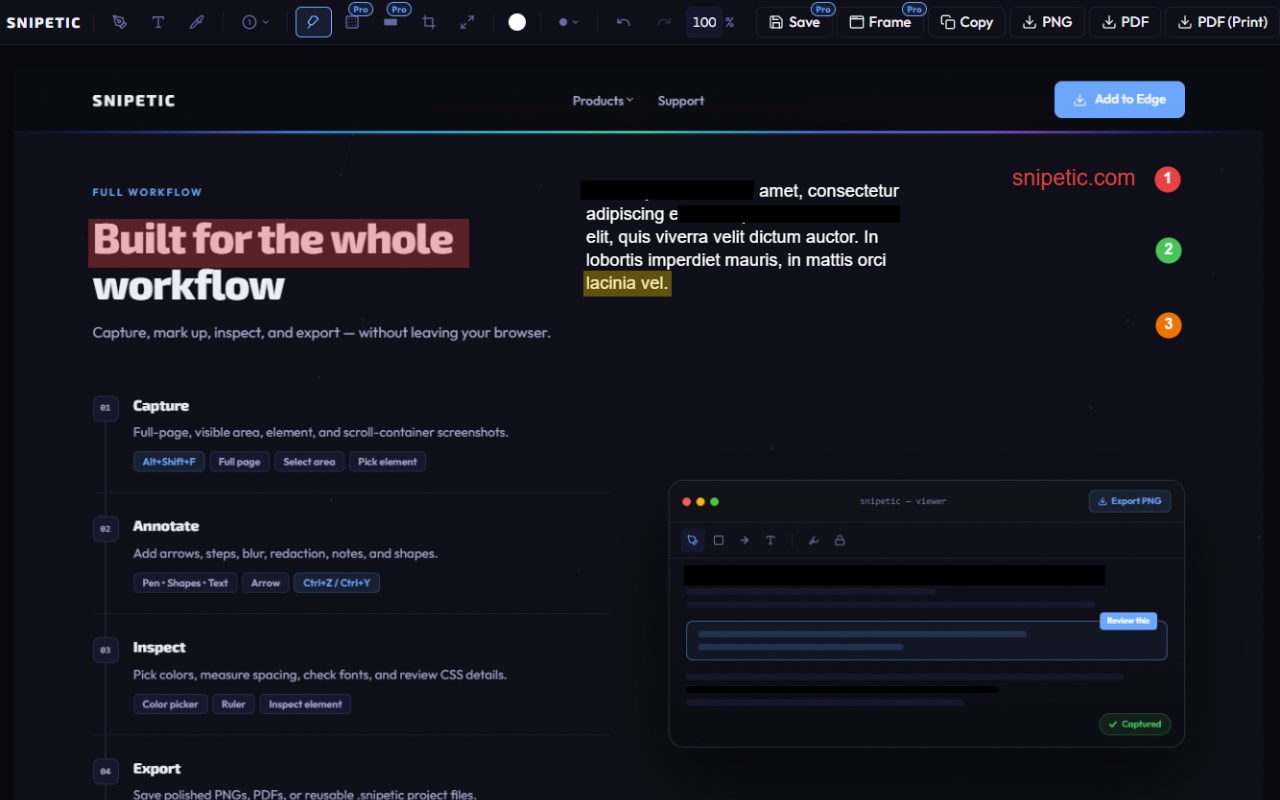Image resolution: width=1280 pixels, height=800 pixels.
Task: Click the FULL WORKFLOW label
Action: click(x=147, y=192)
